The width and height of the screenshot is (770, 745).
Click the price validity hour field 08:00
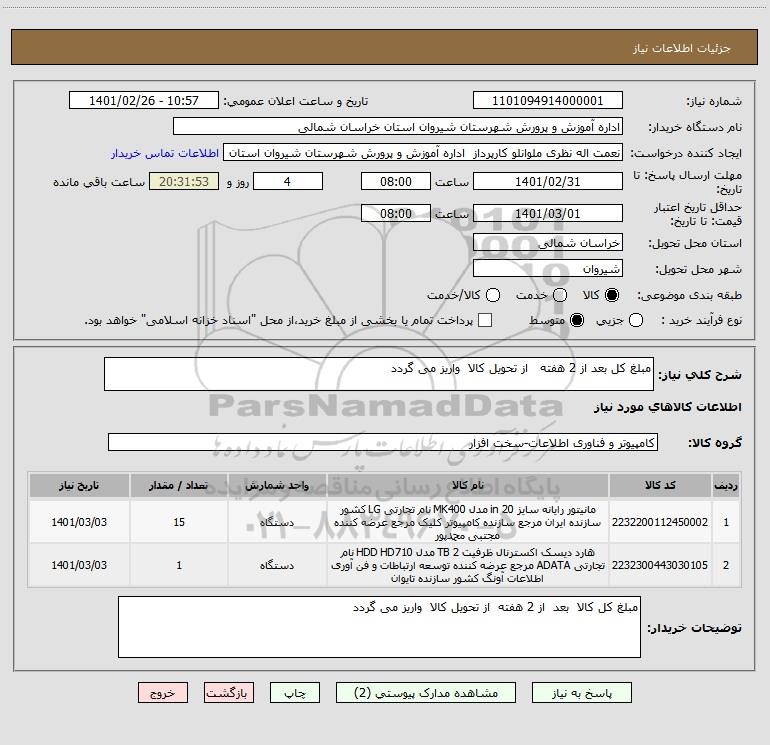coord(396,213)
